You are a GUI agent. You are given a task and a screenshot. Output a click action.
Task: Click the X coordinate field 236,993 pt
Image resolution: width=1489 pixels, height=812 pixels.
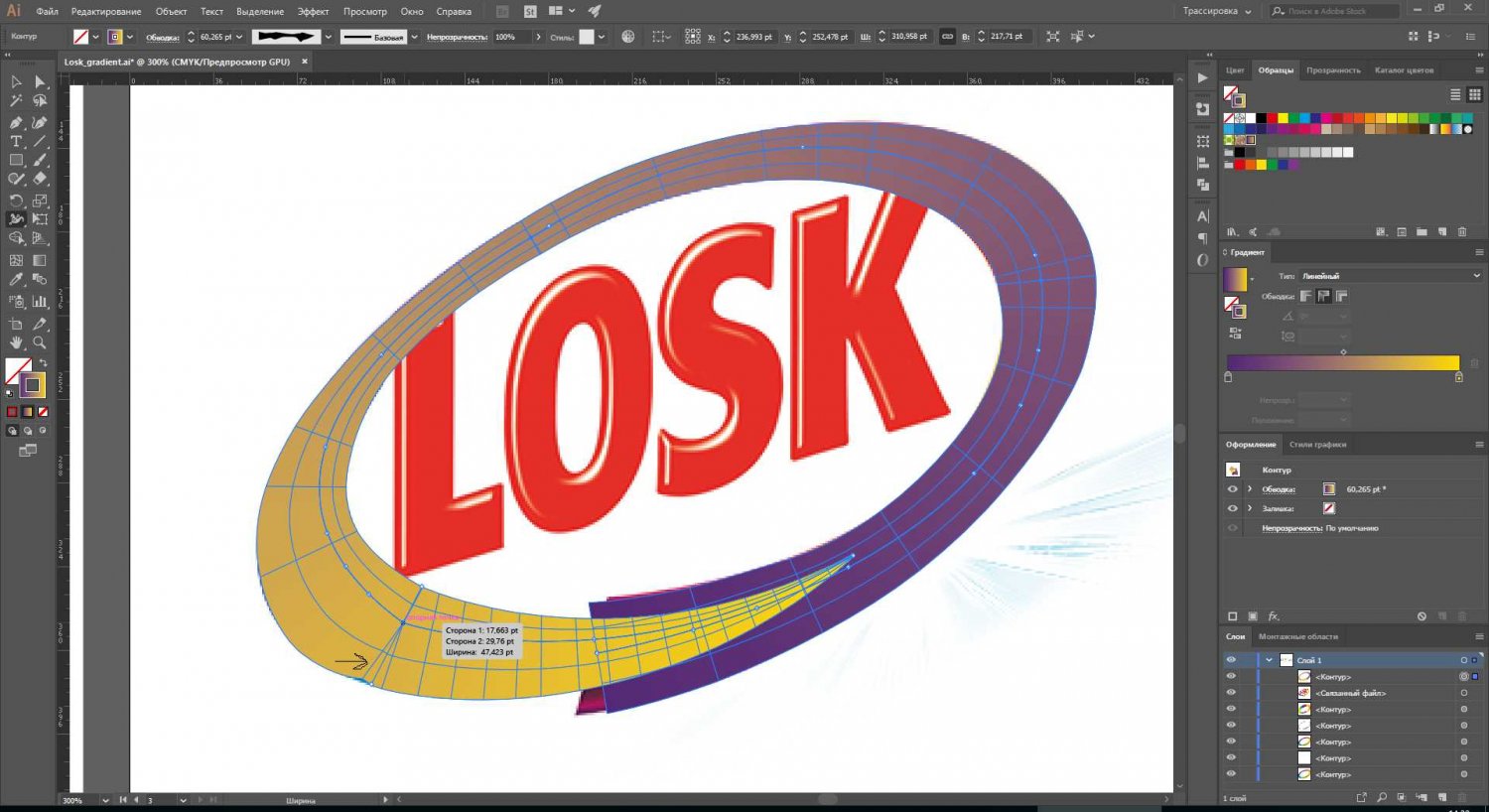753,37
